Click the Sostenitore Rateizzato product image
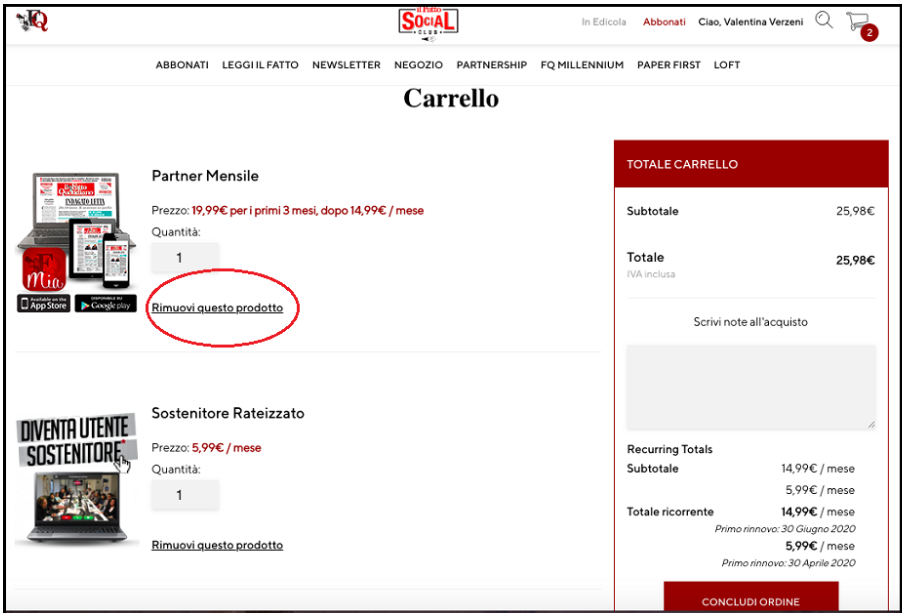Image resolution: width=906 pixels, height=615 pixels. click(76, 479)
